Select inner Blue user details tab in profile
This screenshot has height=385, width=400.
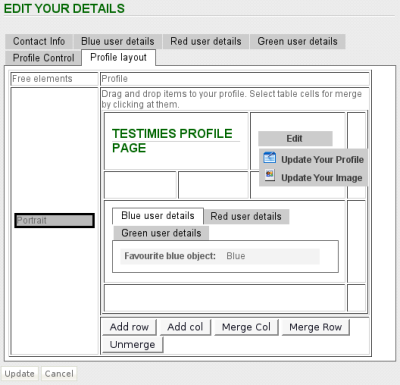coord(158,216)
